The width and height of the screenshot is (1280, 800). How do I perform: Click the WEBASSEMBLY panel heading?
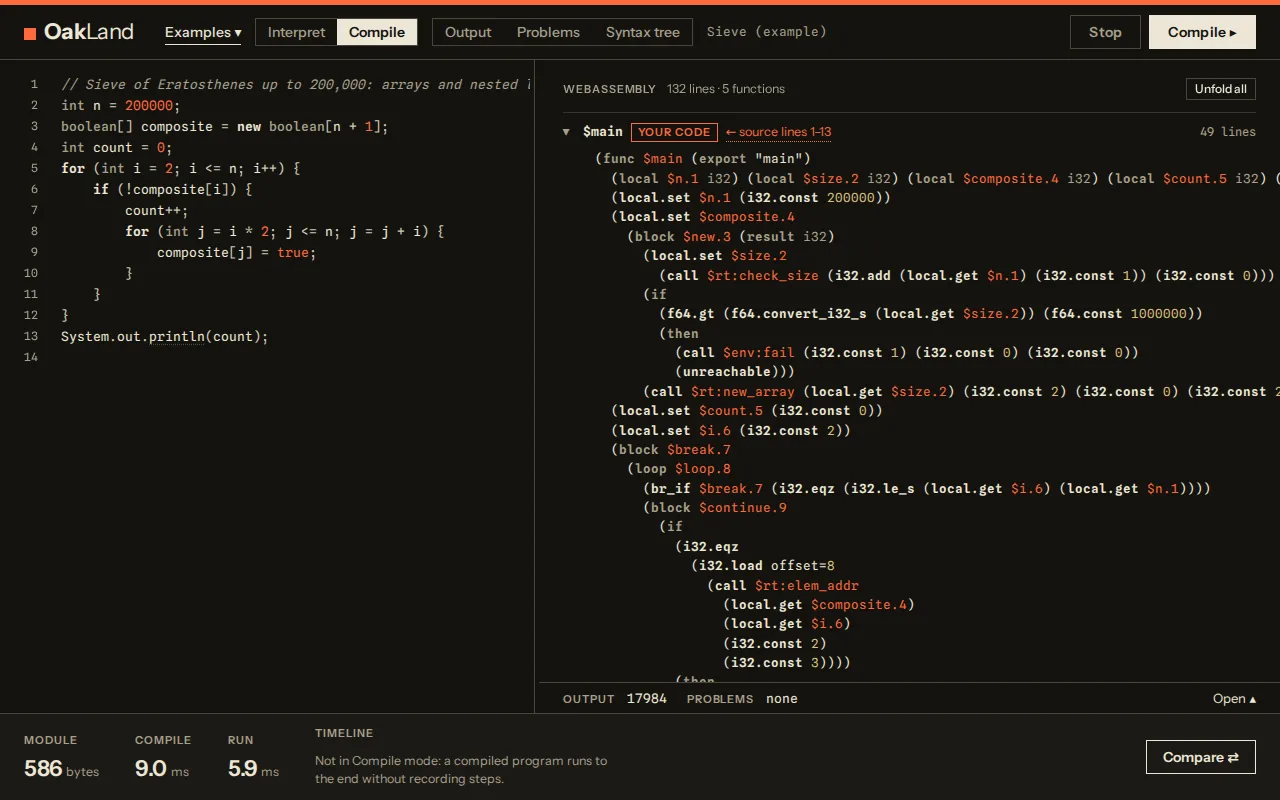click(x=609, y=89)
